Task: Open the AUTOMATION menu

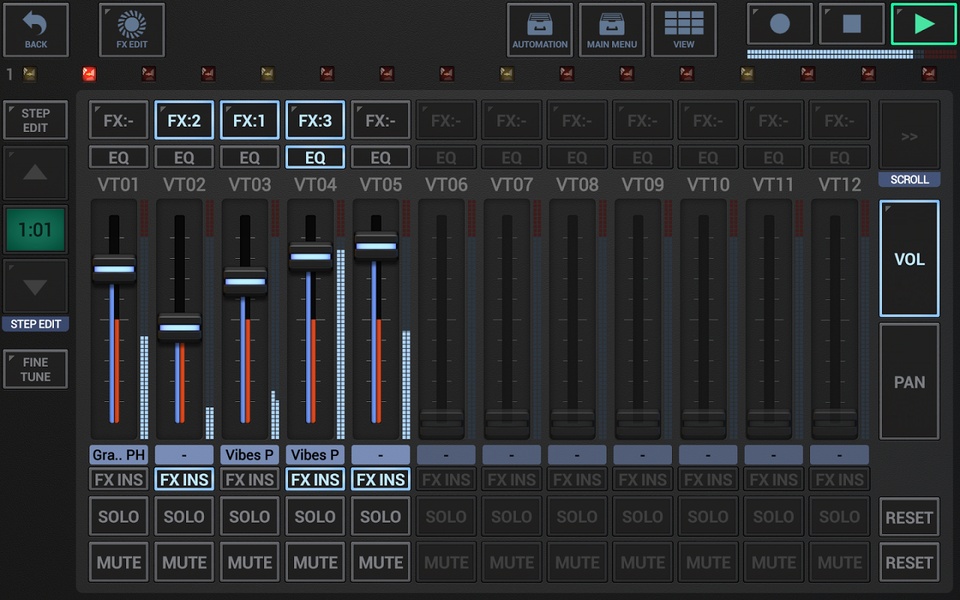Action: [539, 29]
